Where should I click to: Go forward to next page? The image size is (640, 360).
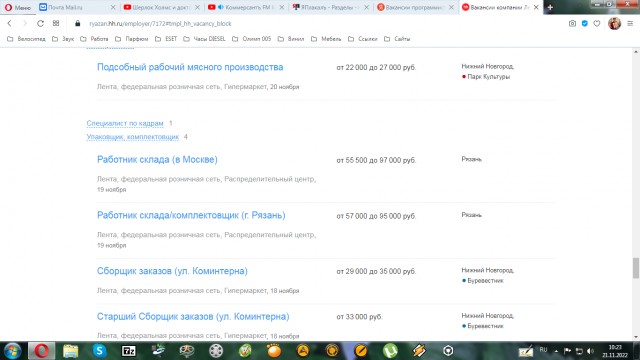click(24, 24)
